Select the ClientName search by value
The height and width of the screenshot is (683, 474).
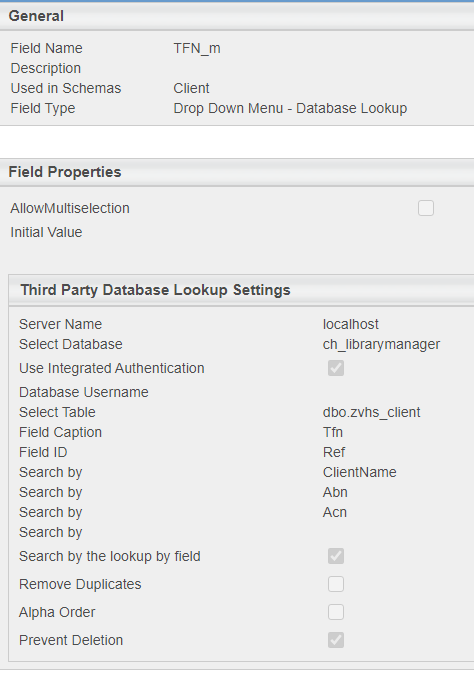point(359,472)
